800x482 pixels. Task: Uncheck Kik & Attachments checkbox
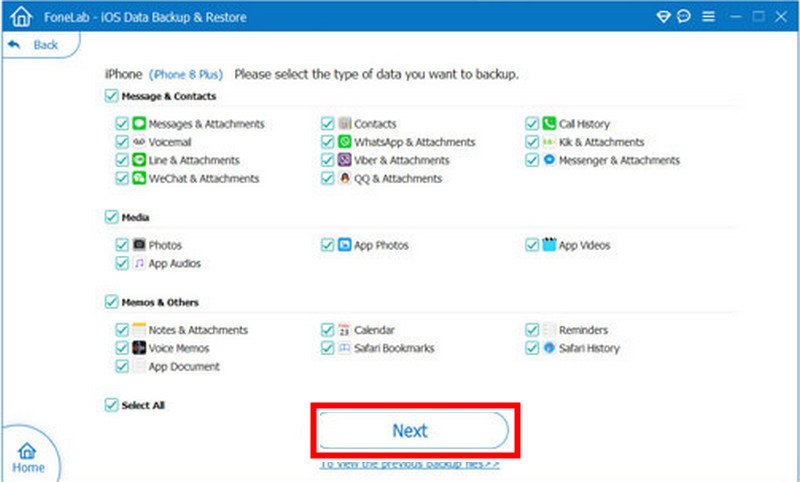click(532, 142)
